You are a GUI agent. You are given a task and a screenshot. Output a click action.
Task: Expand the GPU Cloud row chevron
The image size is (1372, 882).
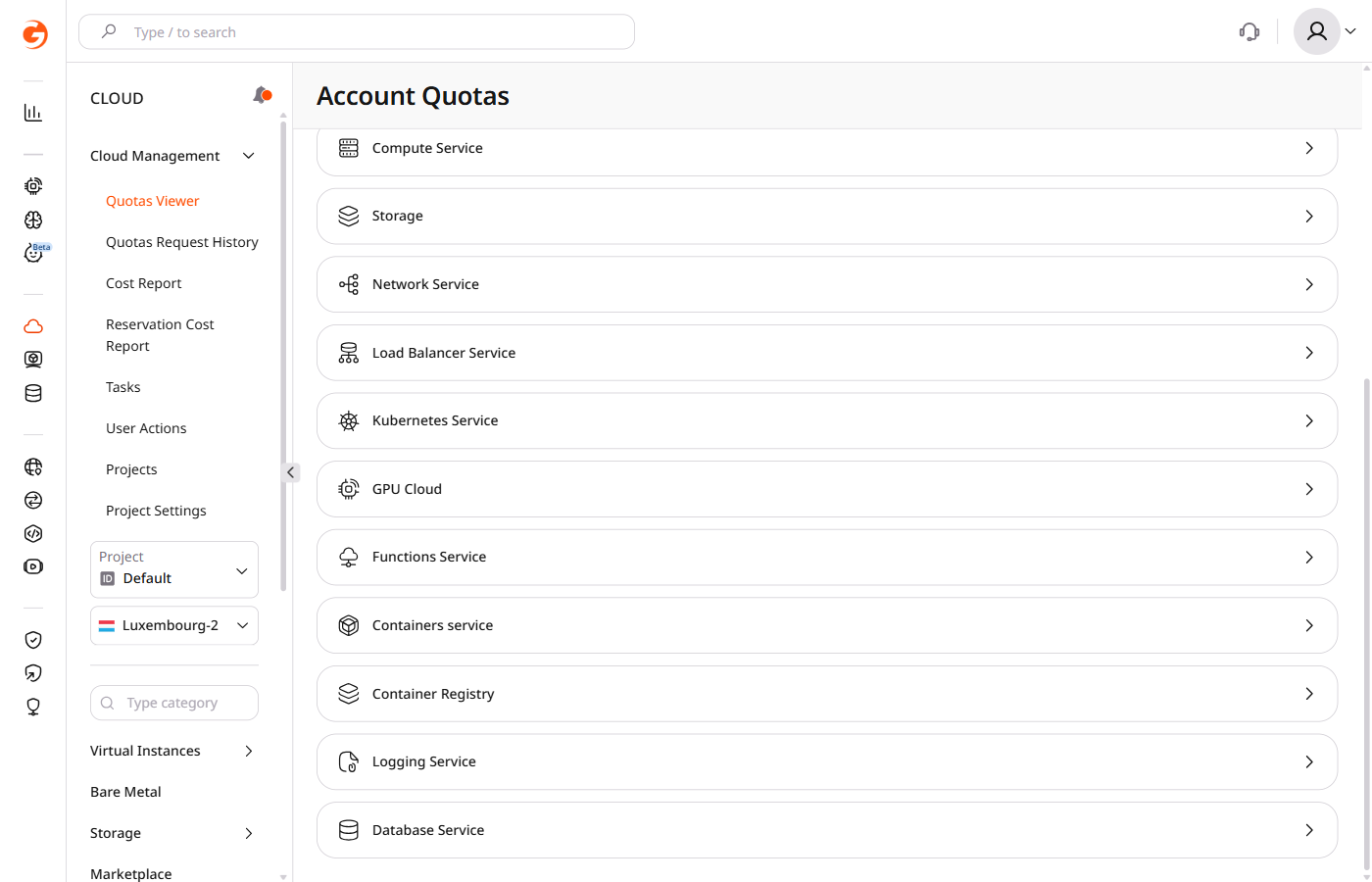pos(1309,489)
